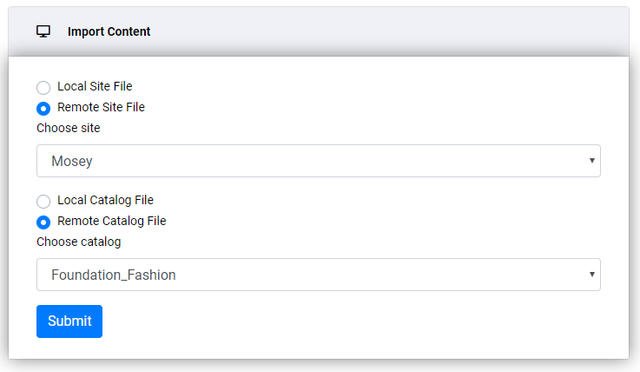The height and width of the screenshot is (372, 640).
Task: Choose the Remote Catalog File radio button
Action: click(43, 222)
